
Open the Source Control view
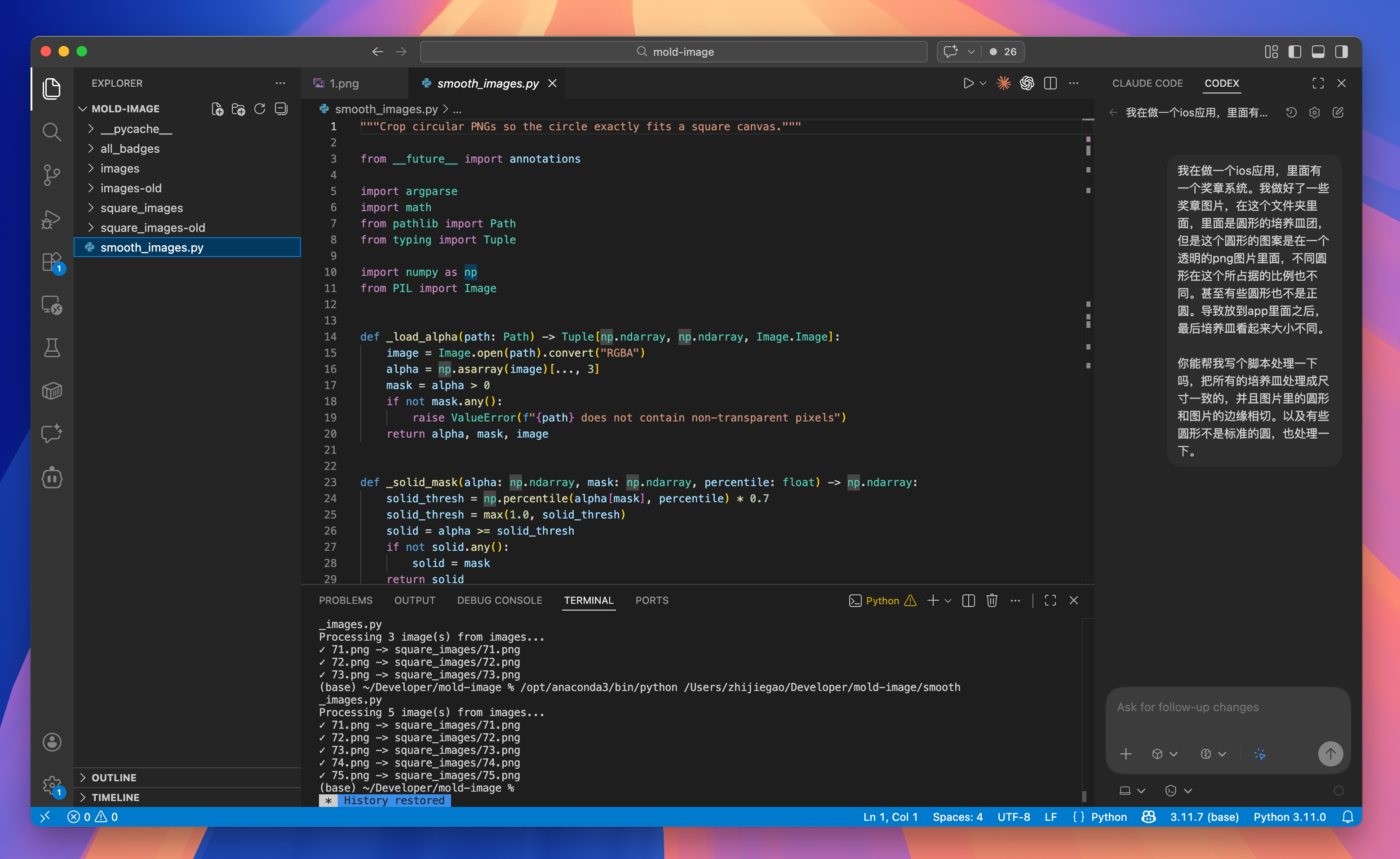point(52,175)
